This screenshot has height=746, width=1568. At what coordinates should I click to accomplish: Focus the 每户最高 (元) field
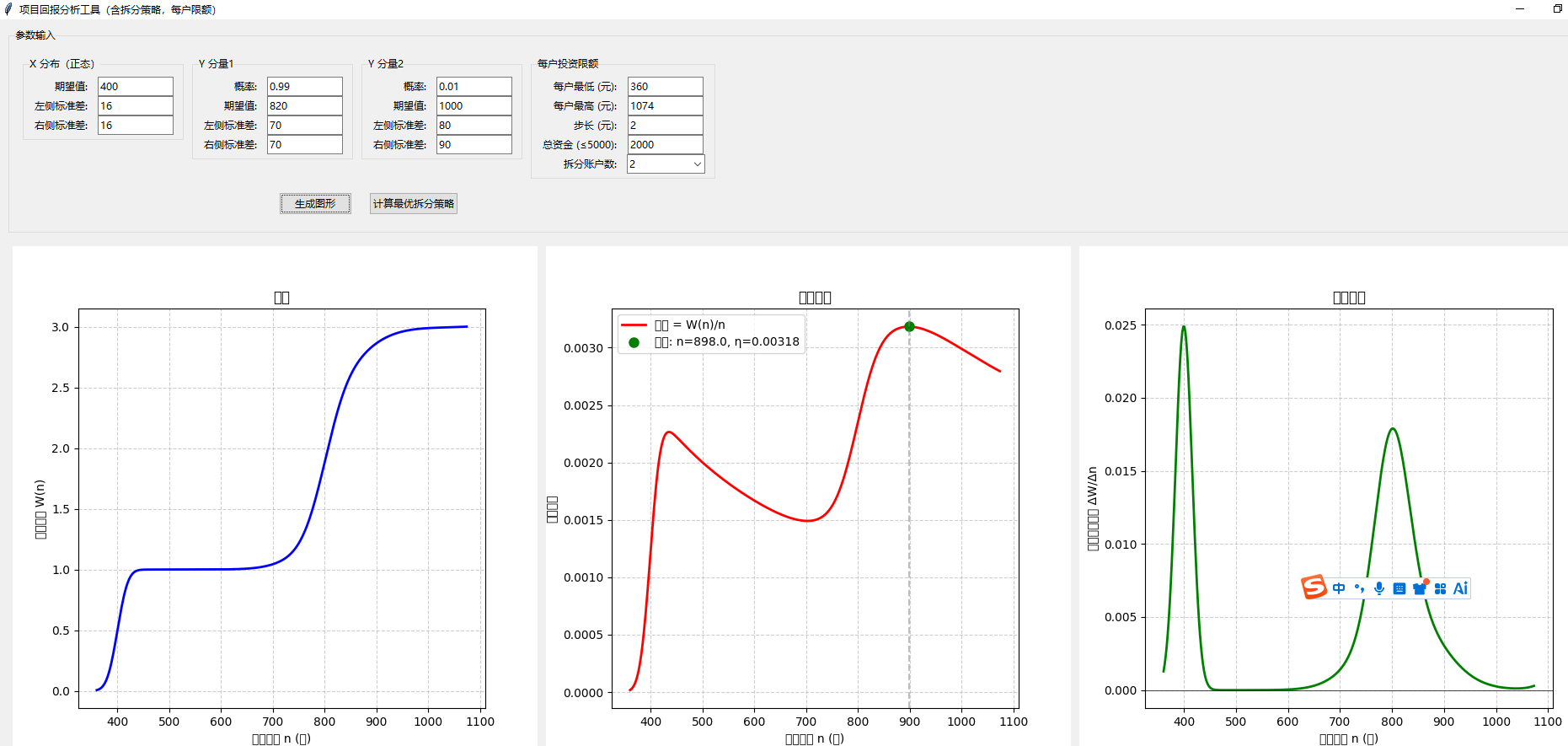coord(666,106)
